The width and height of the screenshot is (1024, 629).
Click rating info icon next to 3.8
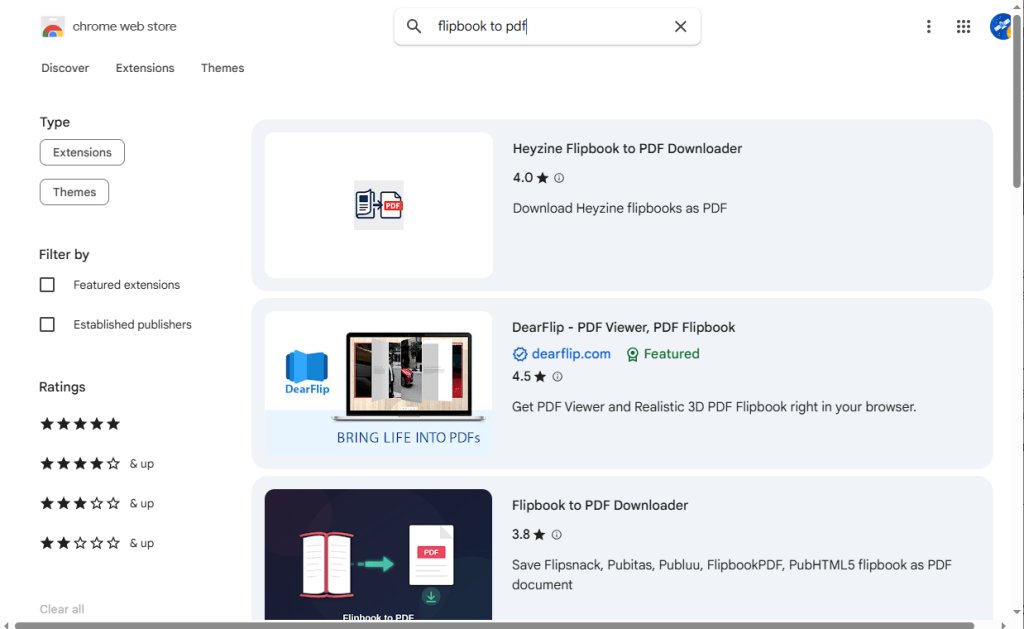point(556,534)
